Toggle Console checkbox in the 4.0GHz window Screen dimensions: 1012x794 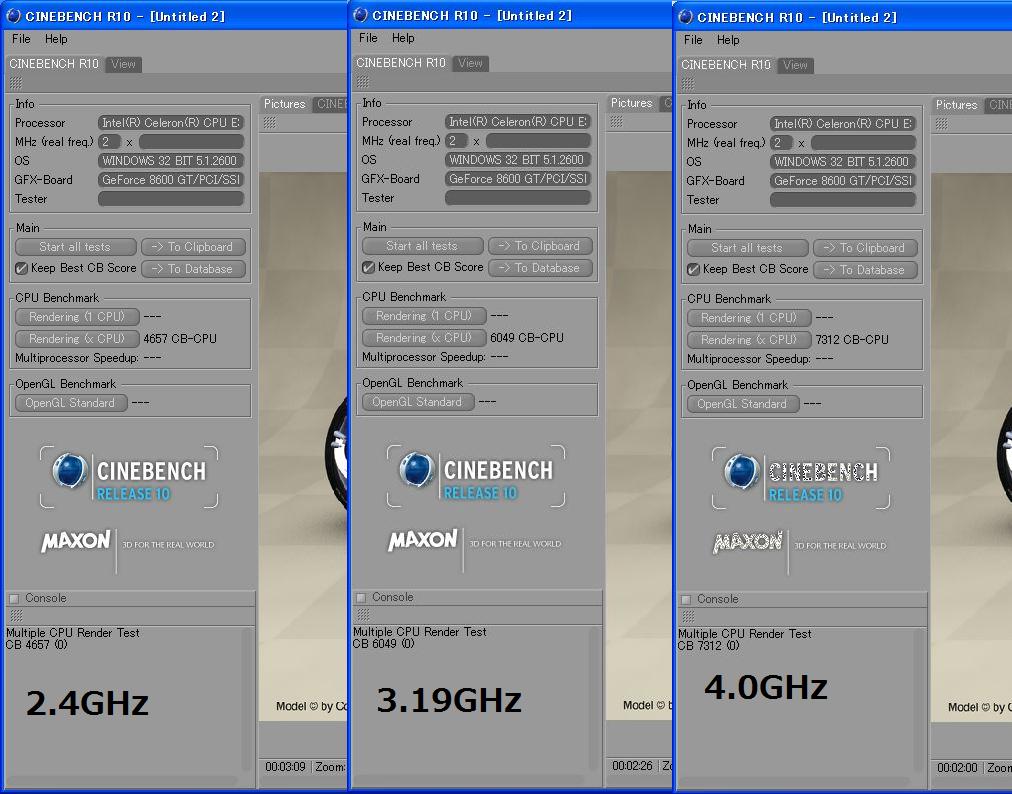point(686,600)
